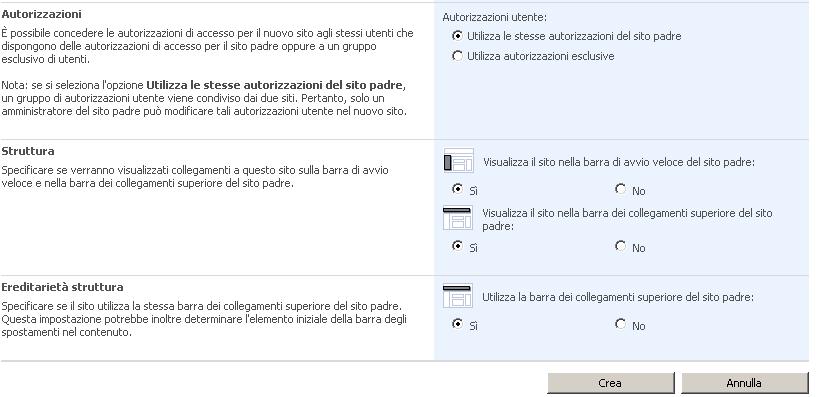Select 'Utilizza le stesse autorizzazioni del sito padre' option
This screenshot has height=397, width=824.
[x=457, y=36]
